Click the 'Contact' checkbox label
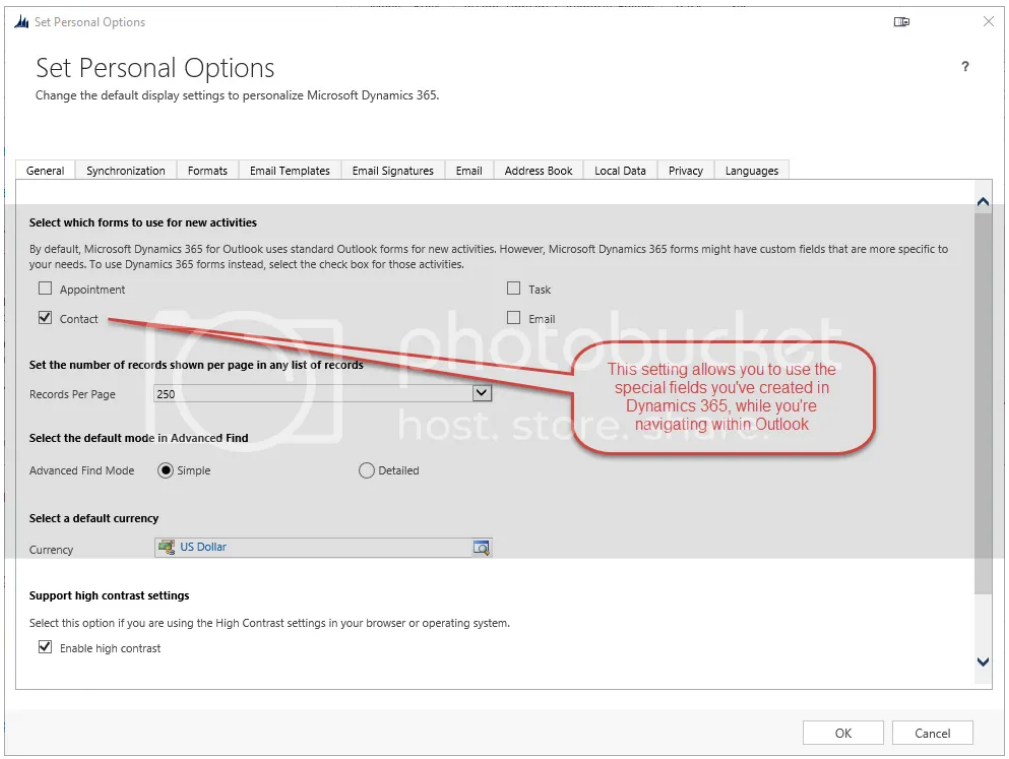The height and width of the screenshot is (759, 1009). (79, 319)
